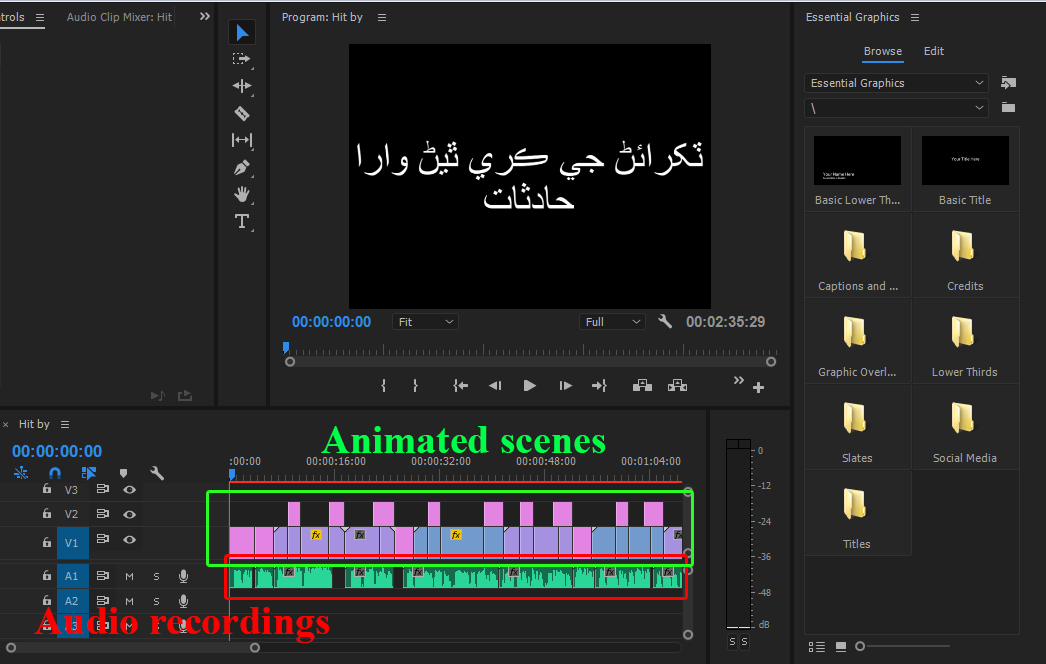1046x664 pixels.
Task: Step back one frame
Action: click(495, 386)
